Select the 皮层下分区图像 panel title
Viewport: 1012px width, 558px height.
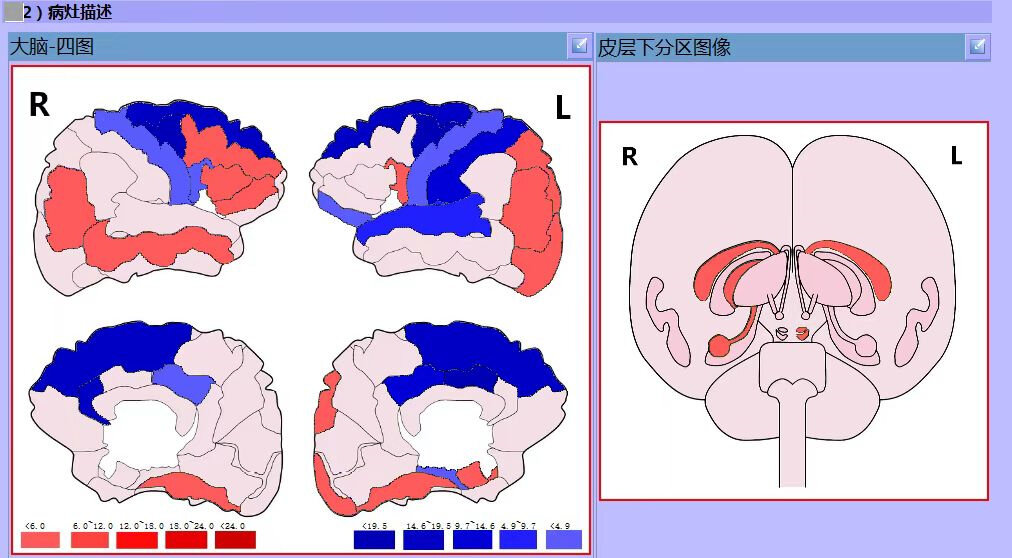[664, 47]
